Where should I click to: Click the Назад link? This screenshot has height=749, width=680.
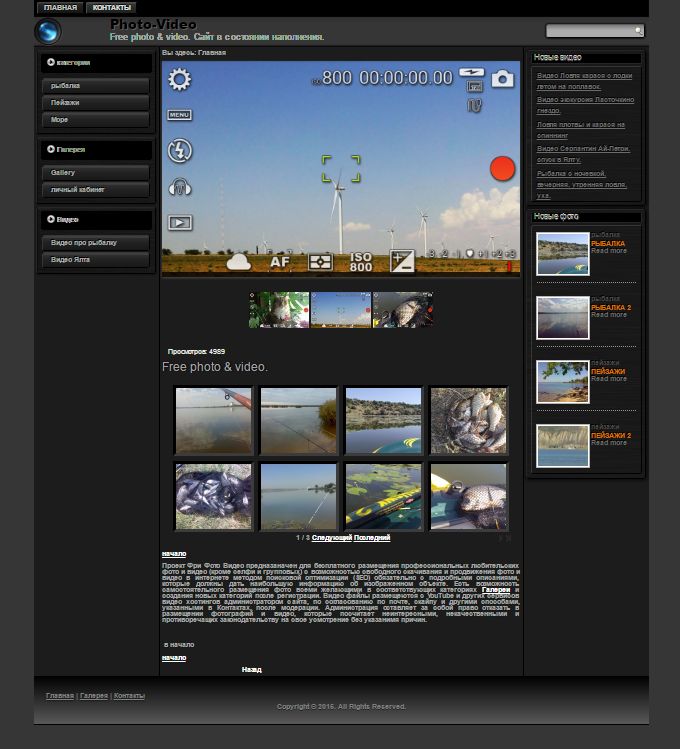pos(252,670)
